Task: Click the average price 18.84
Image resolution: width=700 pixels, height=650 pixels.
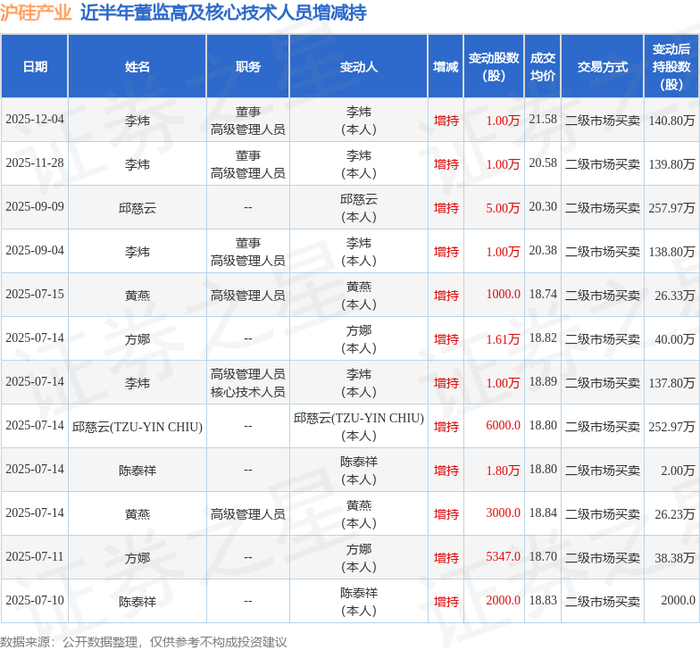Action: [543, 513]
